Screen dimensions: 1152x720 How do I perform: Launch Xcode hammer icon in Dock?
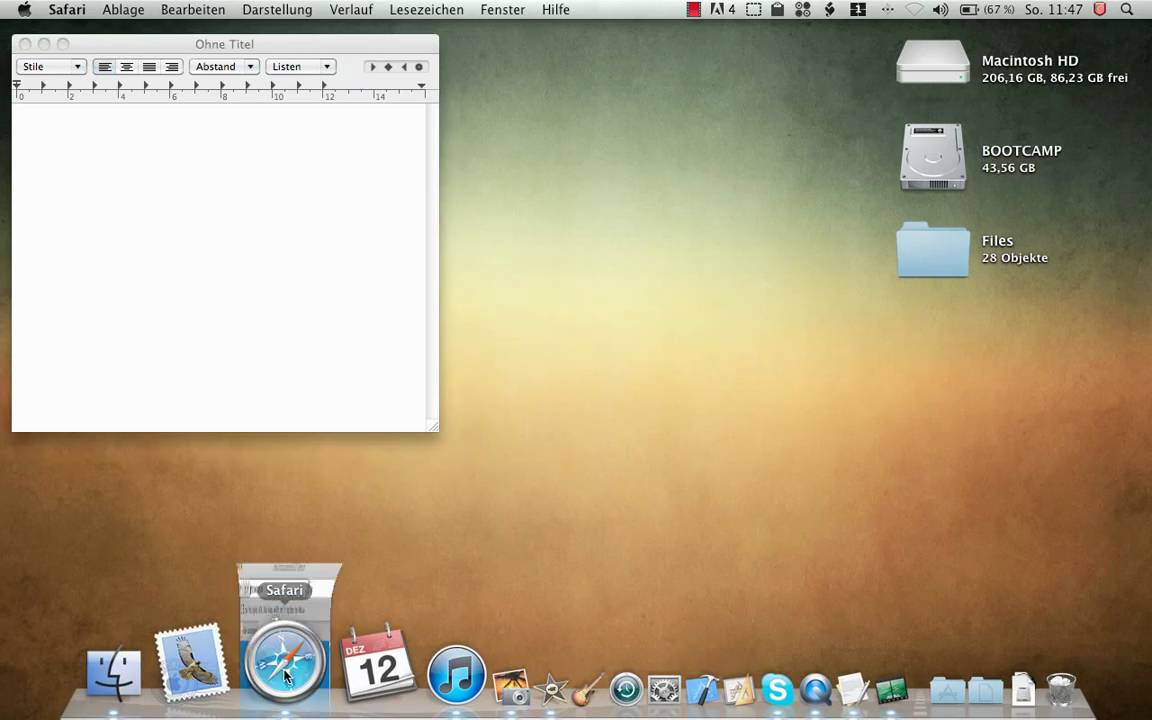click(x=702, y=690)
